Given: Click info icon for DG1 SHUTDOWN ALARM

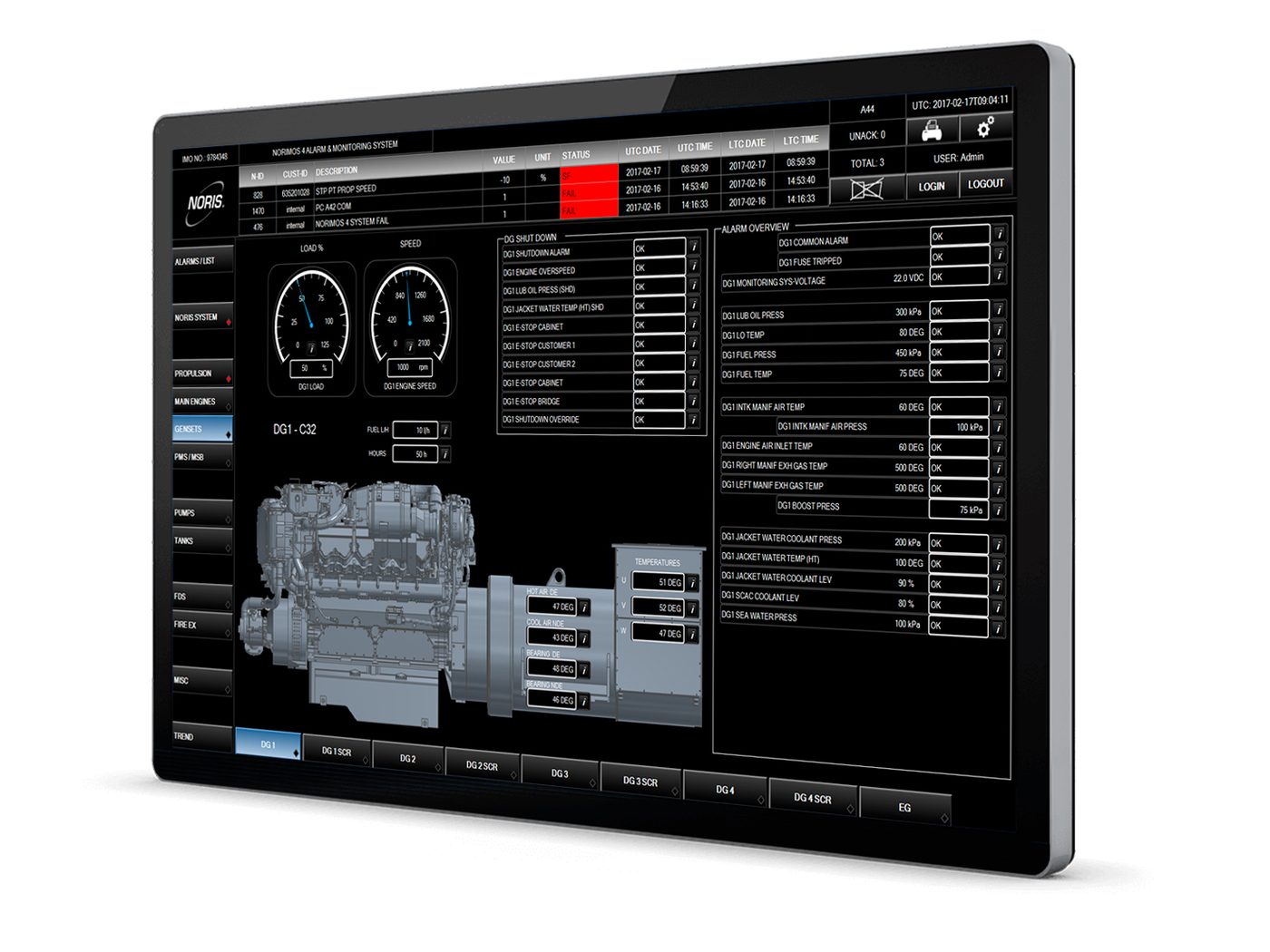Looking at the screenshot, I should click(693, 247).
